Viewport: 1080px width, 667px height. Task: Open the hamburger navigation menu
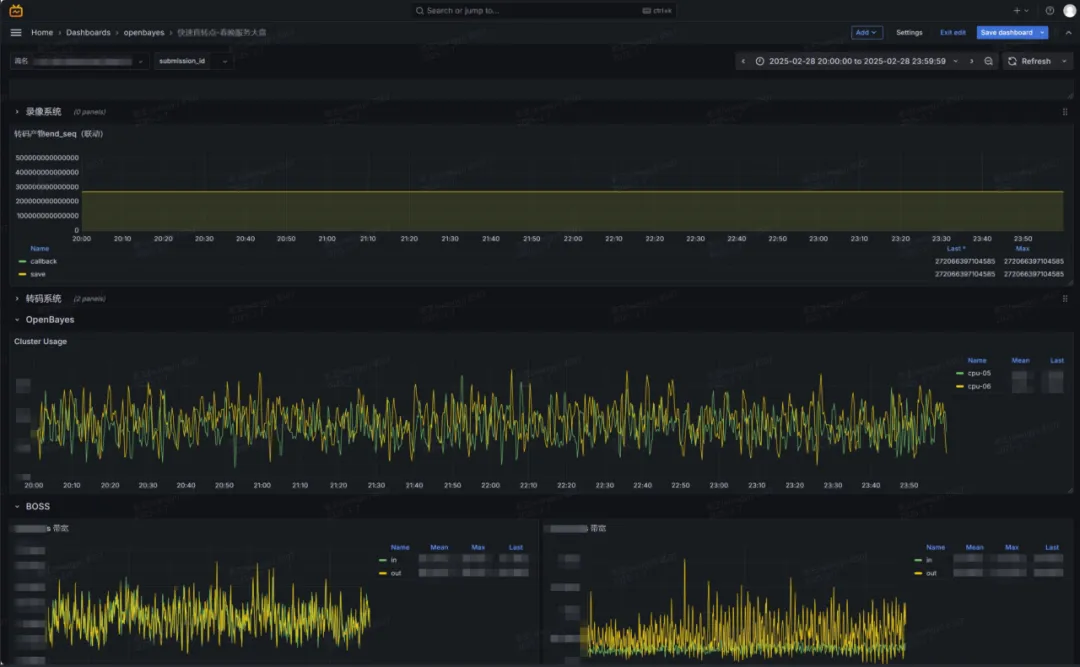[x=16, y=32]
